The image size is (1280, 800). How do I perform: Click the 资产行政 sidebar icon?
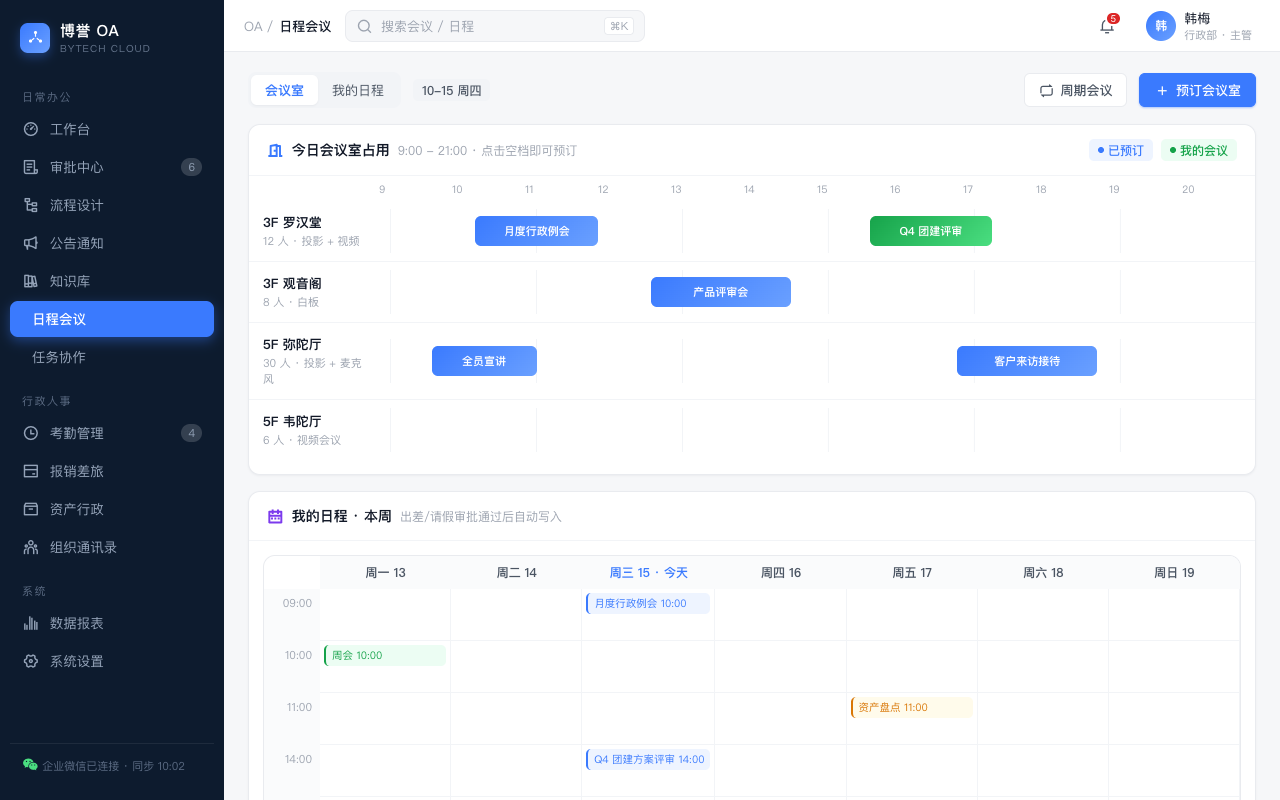click(31, 509)
